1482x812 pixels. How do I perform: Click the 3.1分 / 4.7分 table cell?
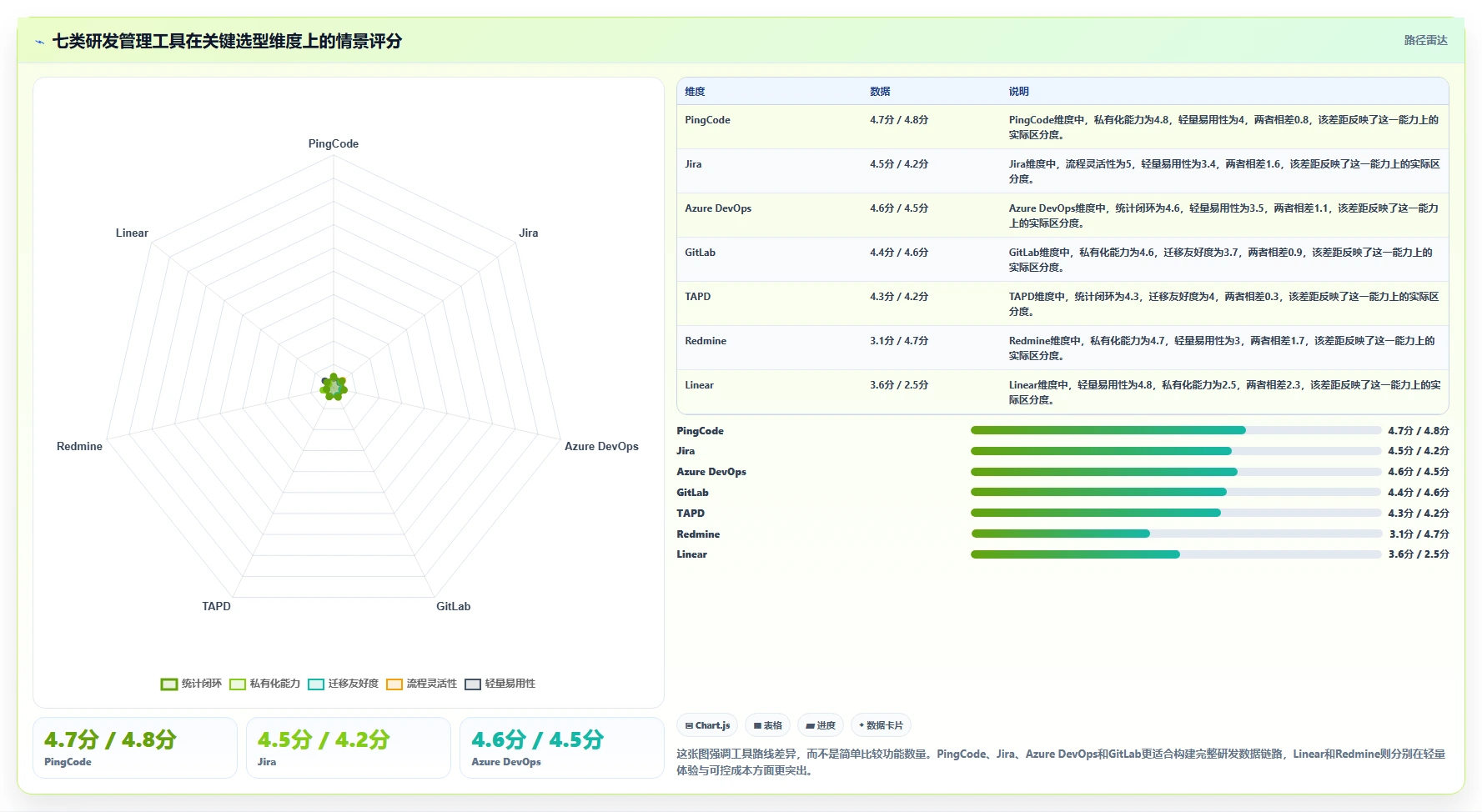899,341
